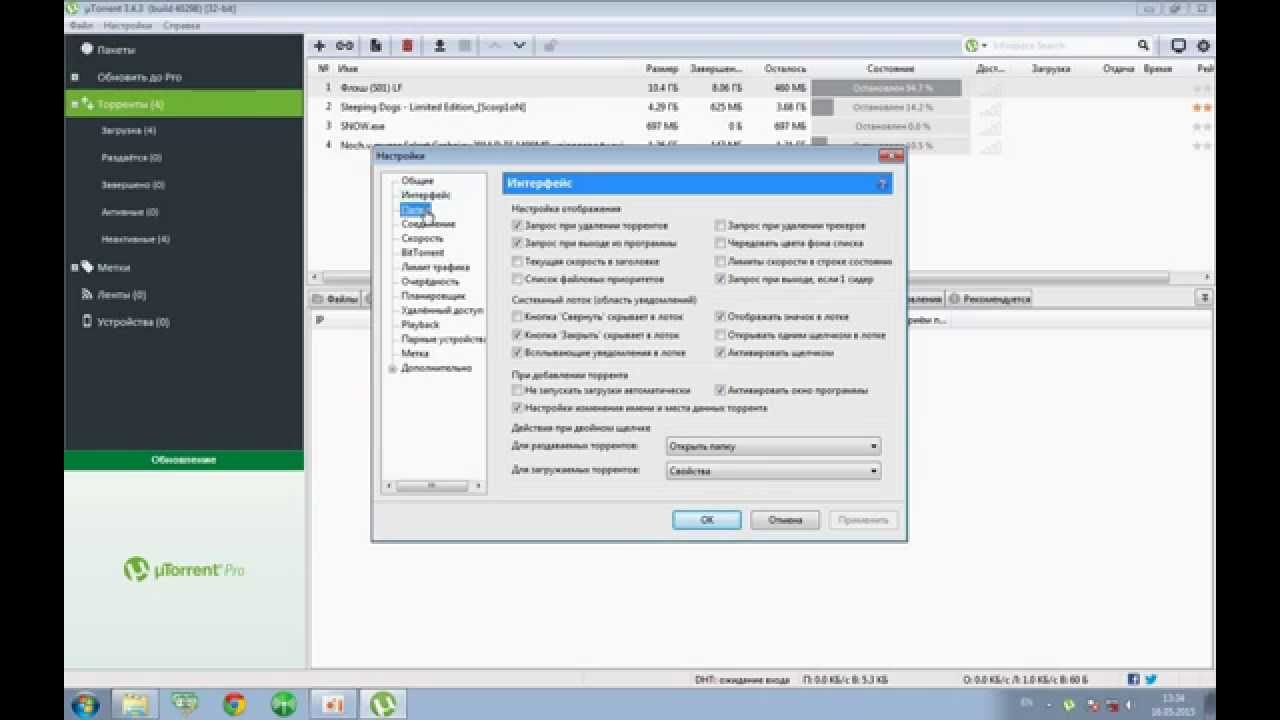Click Move Up Queue arrow icon

click(494, 46)
